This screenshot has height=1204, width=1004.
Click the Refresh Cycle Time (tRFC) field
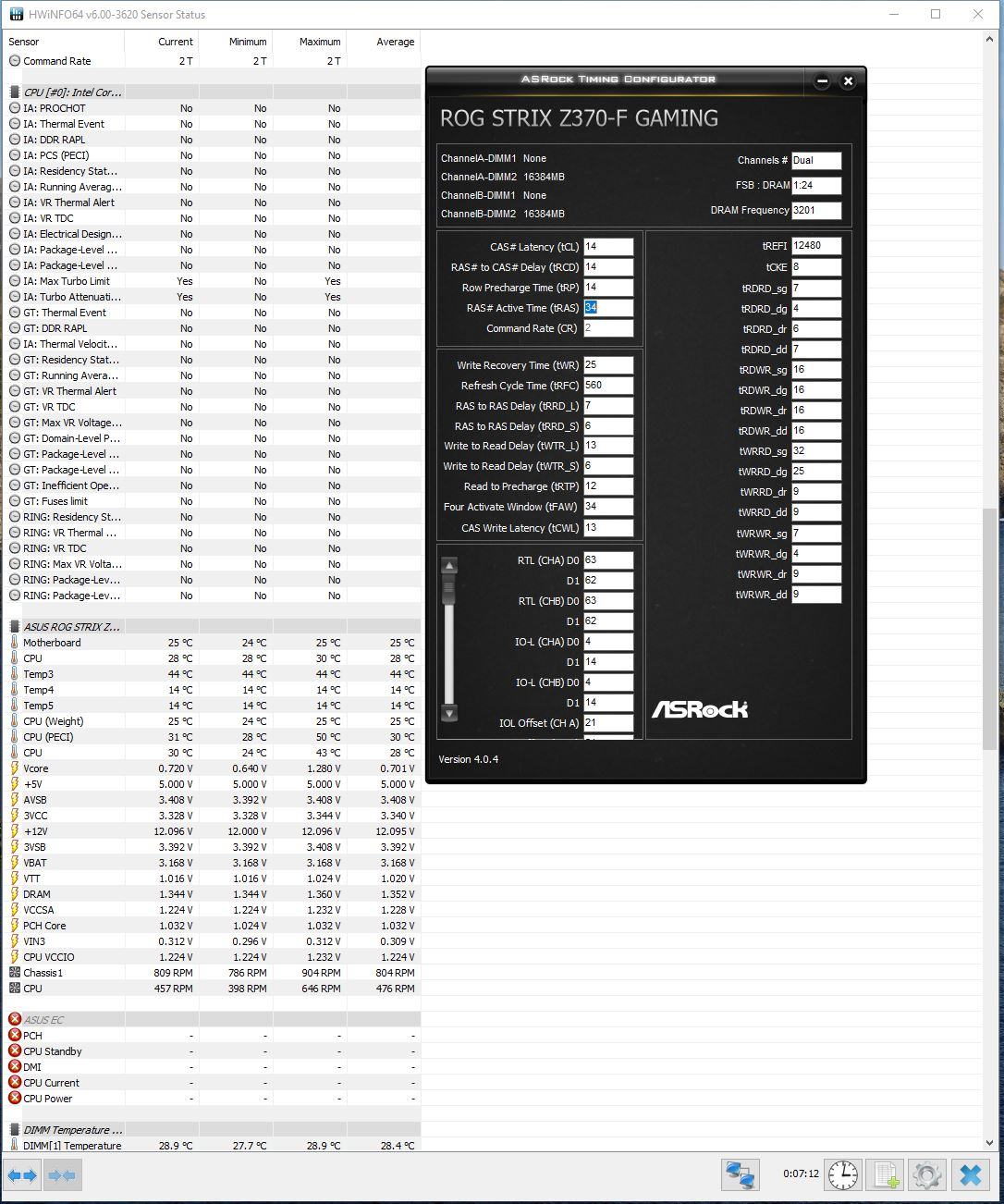(x=608, y=386)
